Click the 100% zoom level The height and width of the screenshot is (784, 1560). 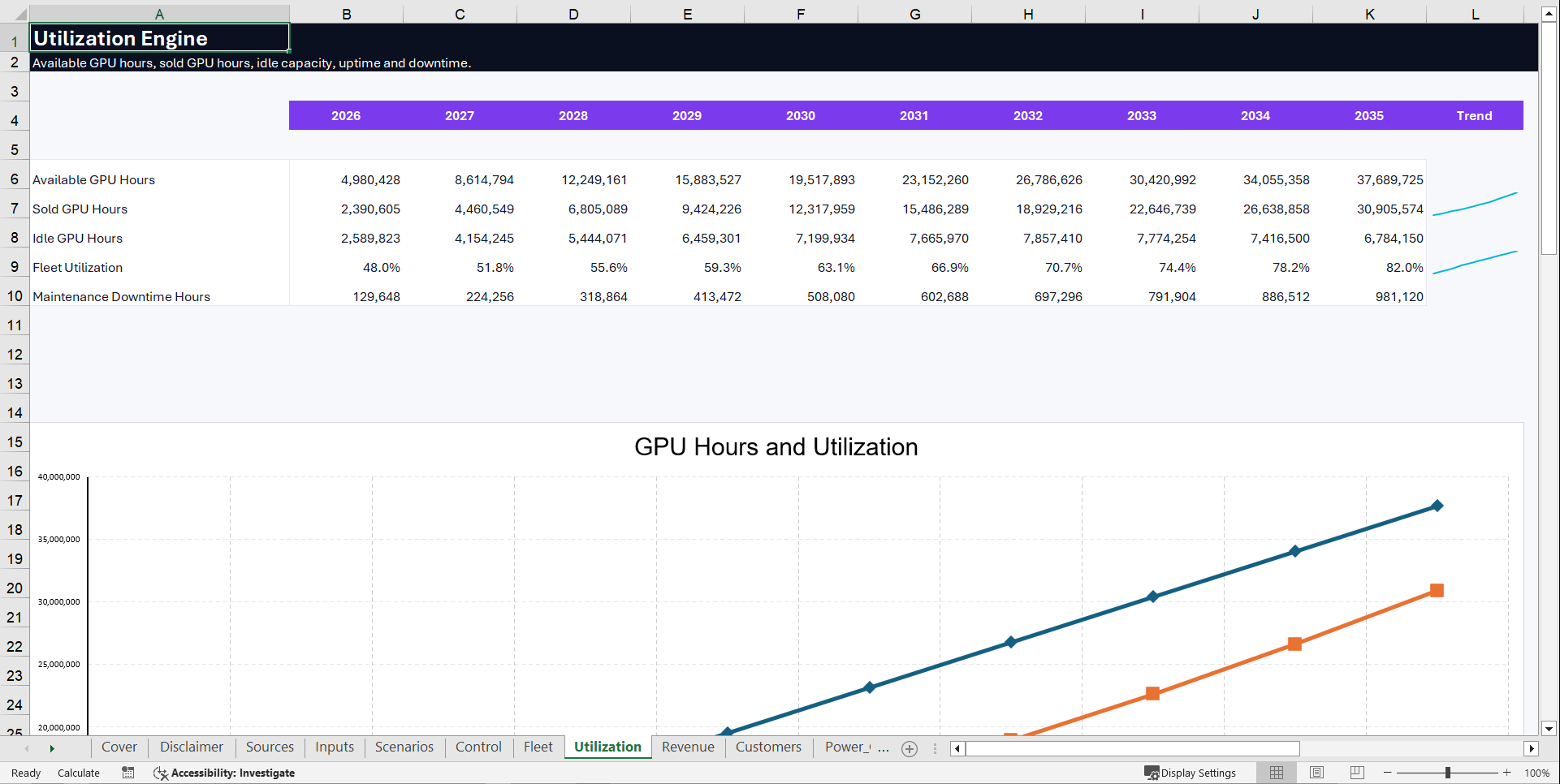pyautogui.click(x=1536, y=773)
